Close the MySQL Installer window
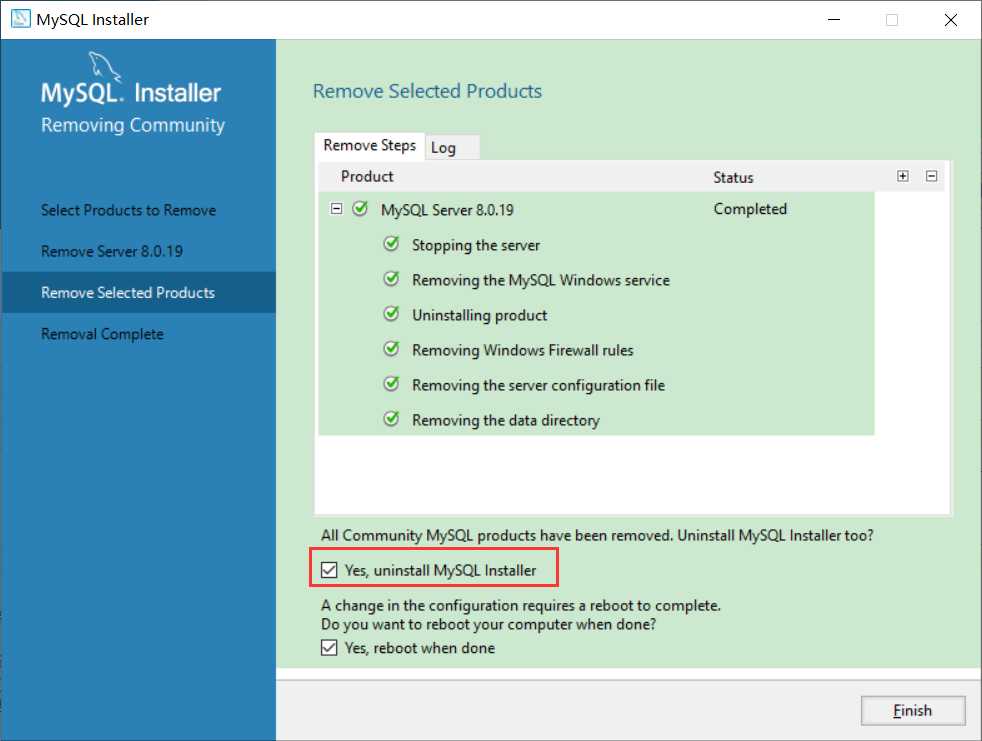The height and width of the screenshot is (741, 982). (x=951, y=19)
